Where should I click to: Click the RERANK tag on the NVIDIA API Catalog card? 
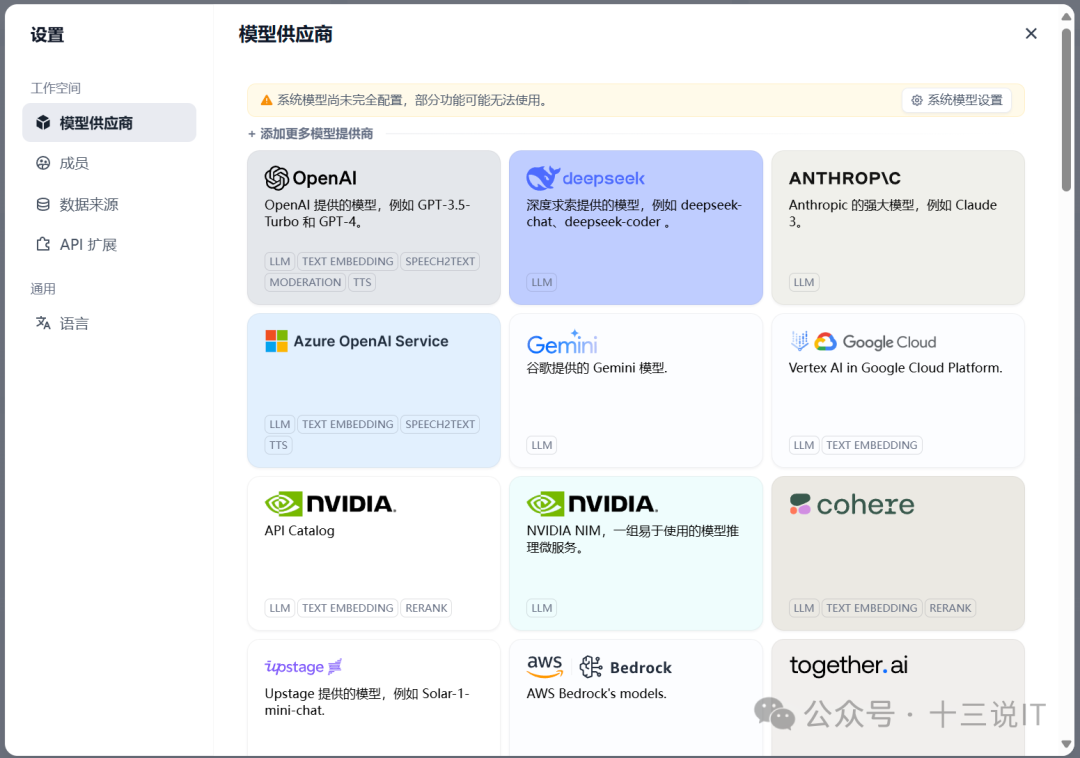click(x=426, y=608)
